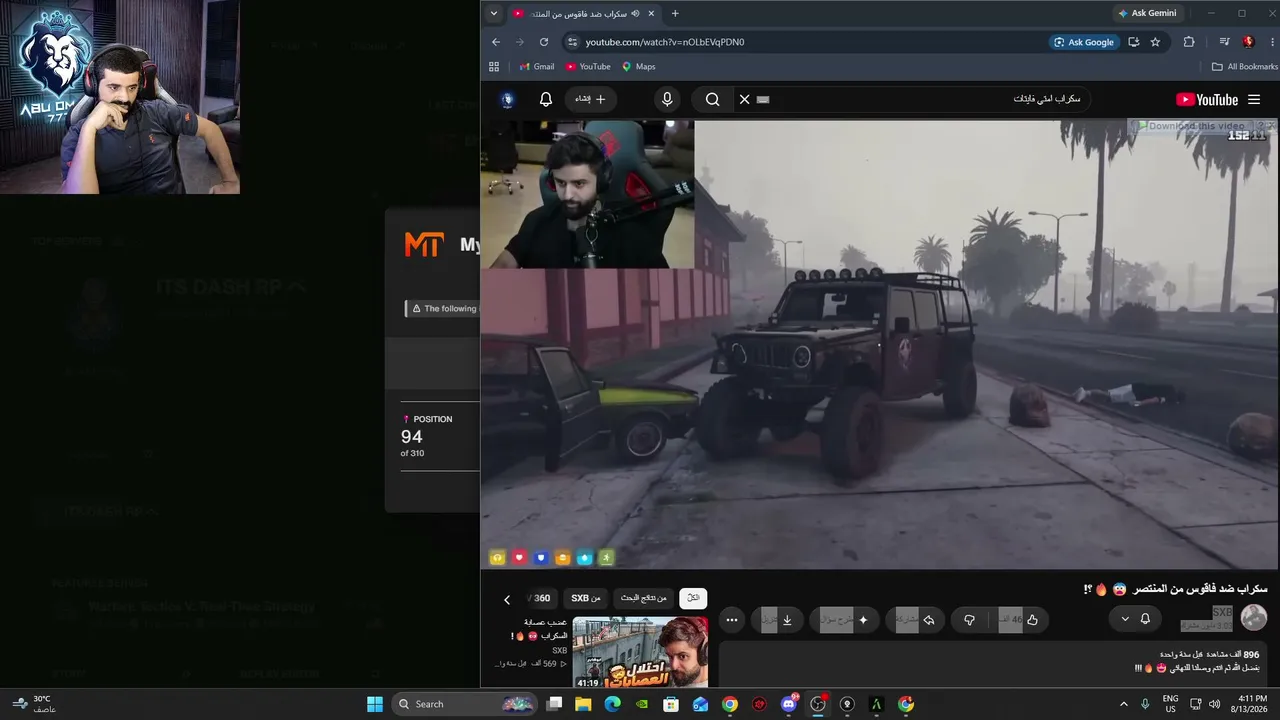Select the 'من نتائج البحث' filter chip
Viewport: 1280px width, 720px height.
[x=644, y=598]
